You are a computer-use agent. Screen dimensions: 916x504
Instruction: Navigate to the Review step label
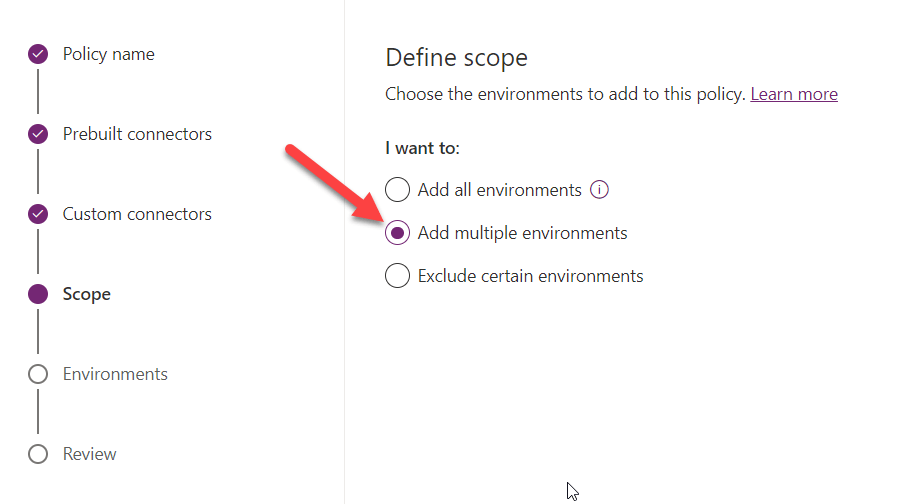point(89,454)
